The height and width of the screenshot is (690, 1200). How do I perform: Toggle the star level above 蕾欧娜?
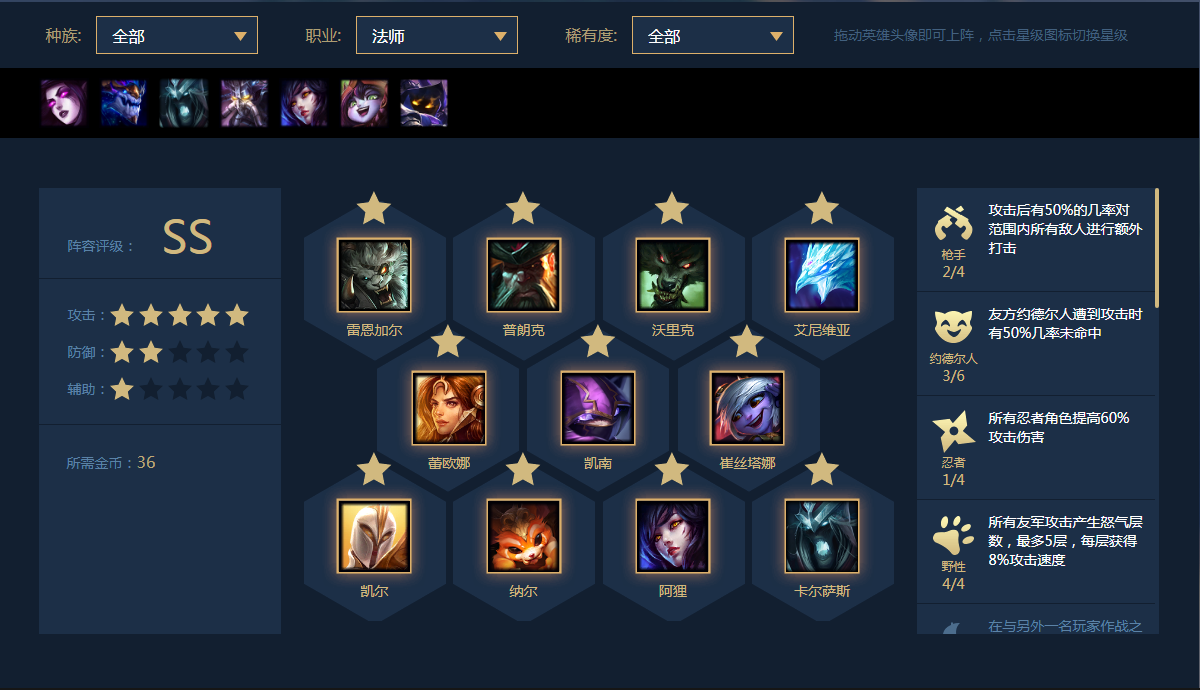tap(448, 341)
